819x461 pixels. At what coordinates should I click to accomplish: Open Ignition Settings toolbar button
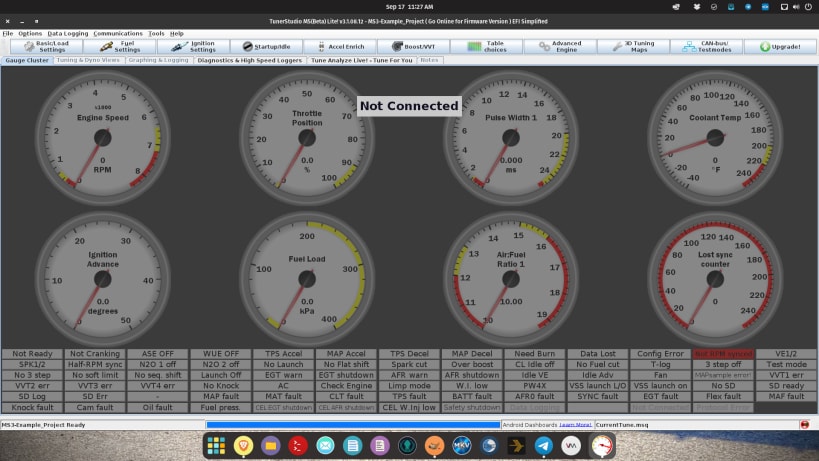(x=193, y=46)
